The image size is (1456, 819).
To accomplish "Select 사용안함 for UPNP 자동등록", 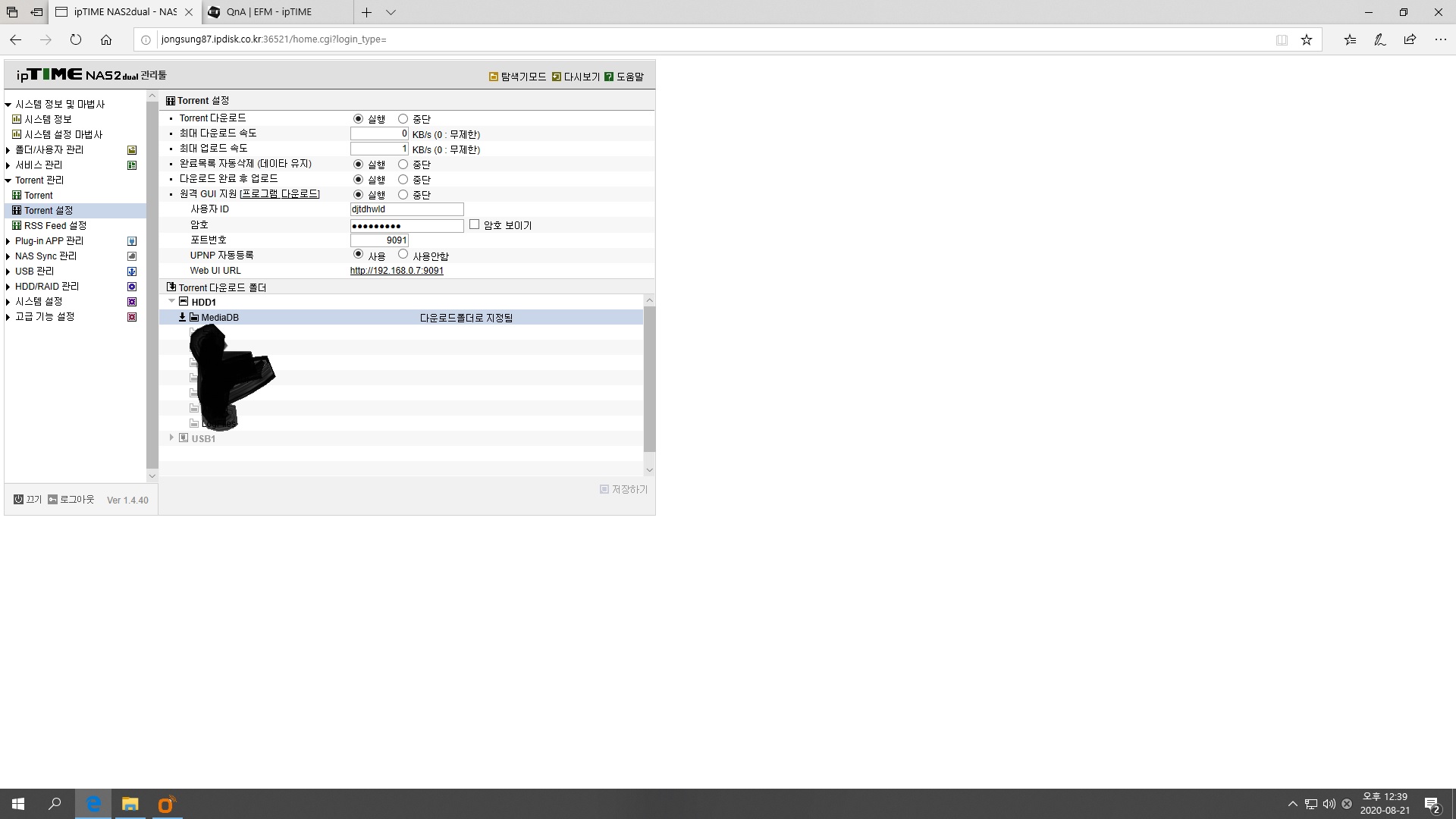I will pyautogui.click(x=403, y=254).
